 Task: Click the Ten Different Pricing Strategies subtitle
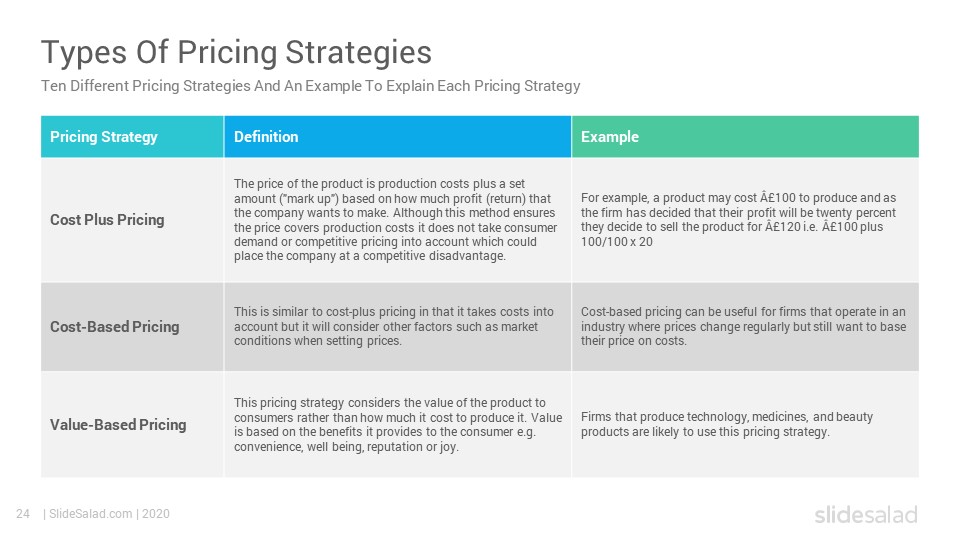pyautogui.click(x=310, y=86)
